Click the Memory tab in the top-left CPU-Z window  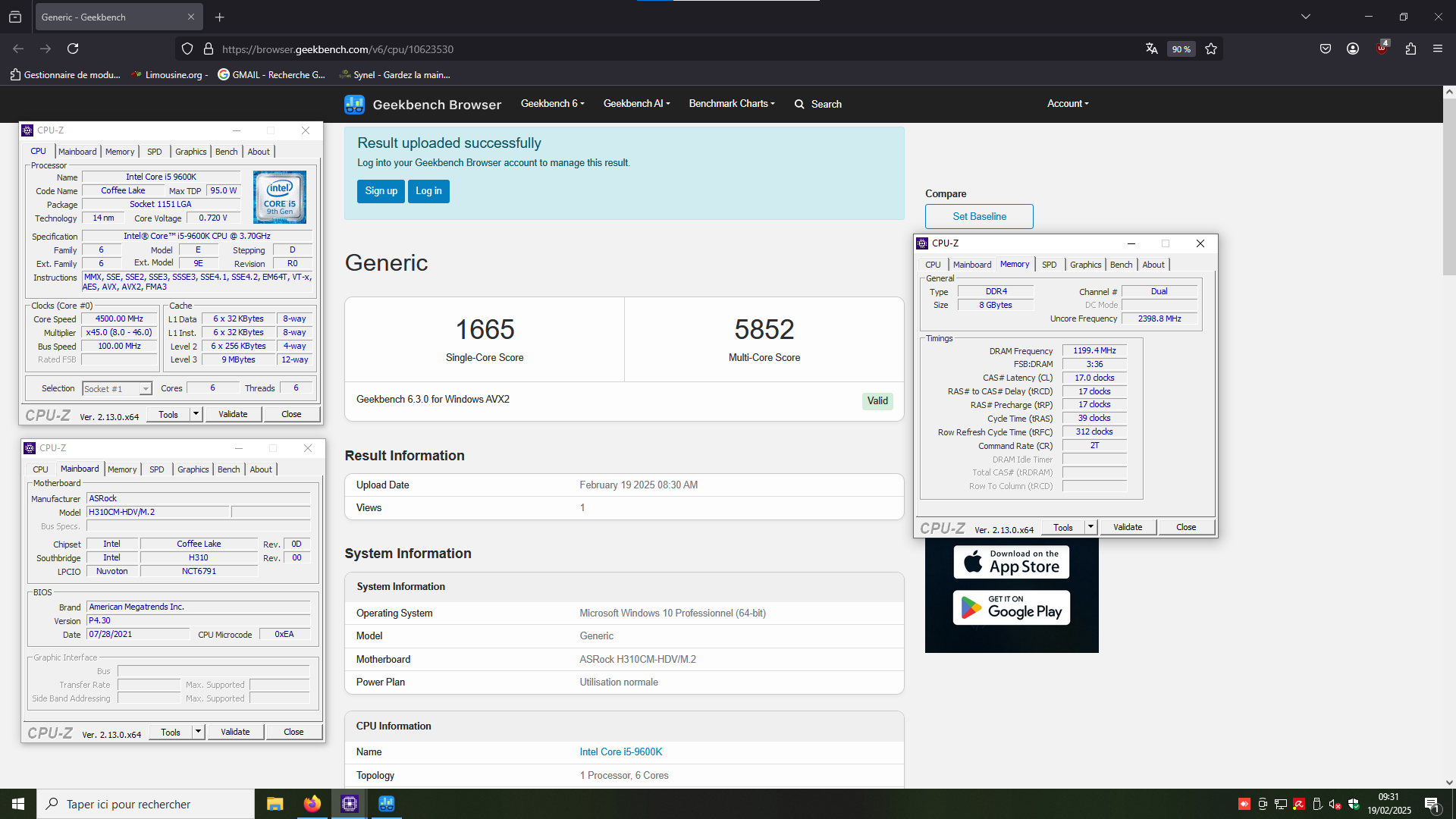click(120, 152)
